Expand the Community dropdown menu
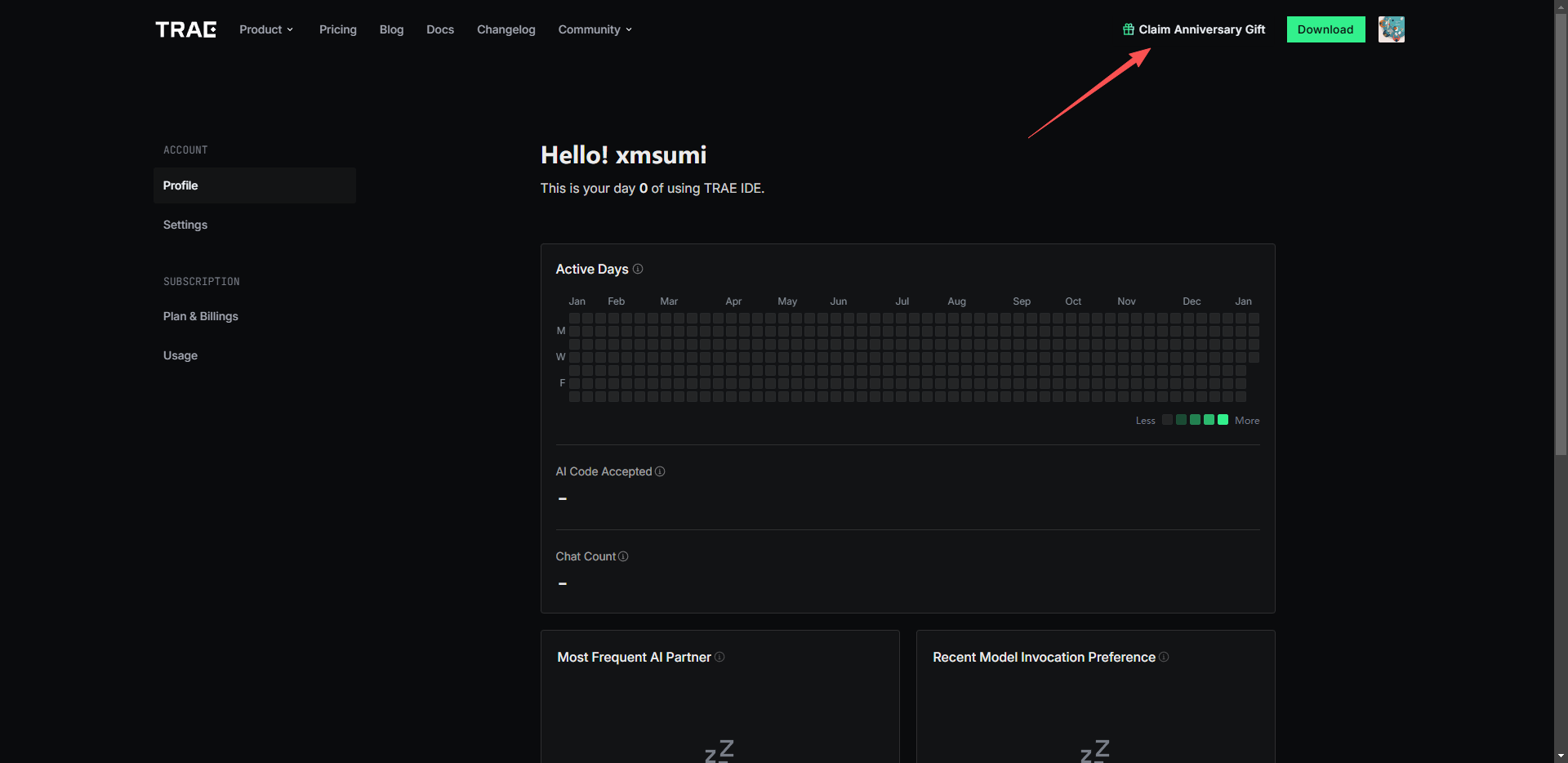Screen dimensions: 1568x763 click(595, 29)
